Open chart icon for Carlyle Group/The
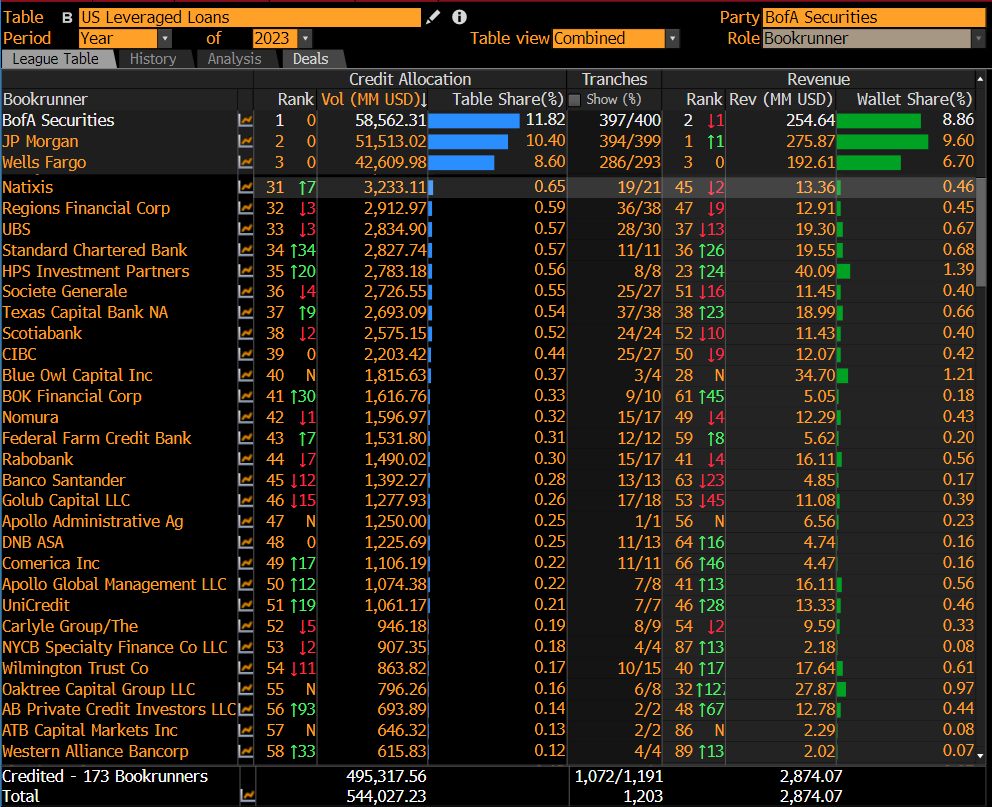Viewport: 992px width, 807px height. pos(245,625)
